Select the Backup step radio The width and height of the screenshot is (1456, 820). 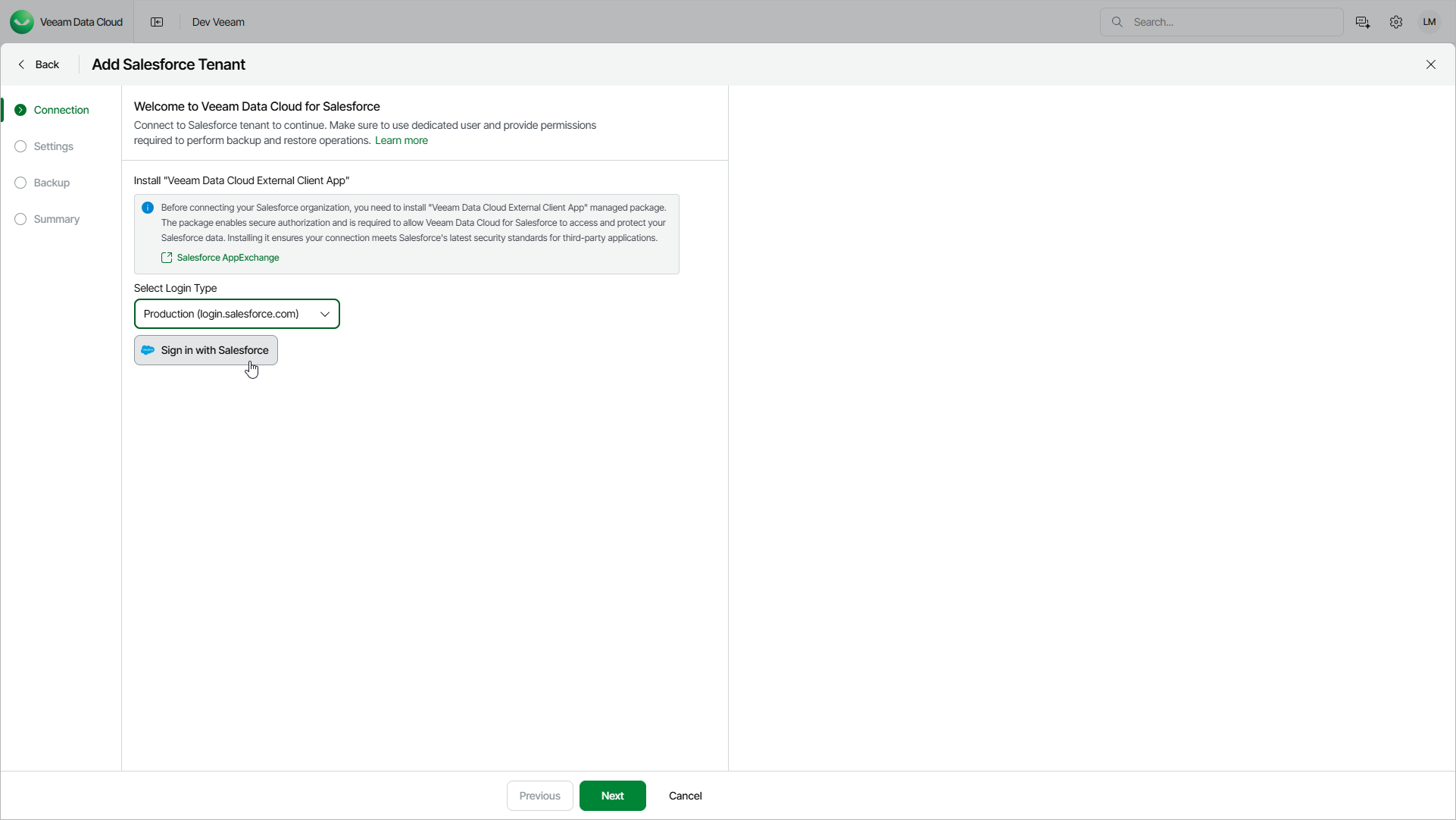[20, 183]
